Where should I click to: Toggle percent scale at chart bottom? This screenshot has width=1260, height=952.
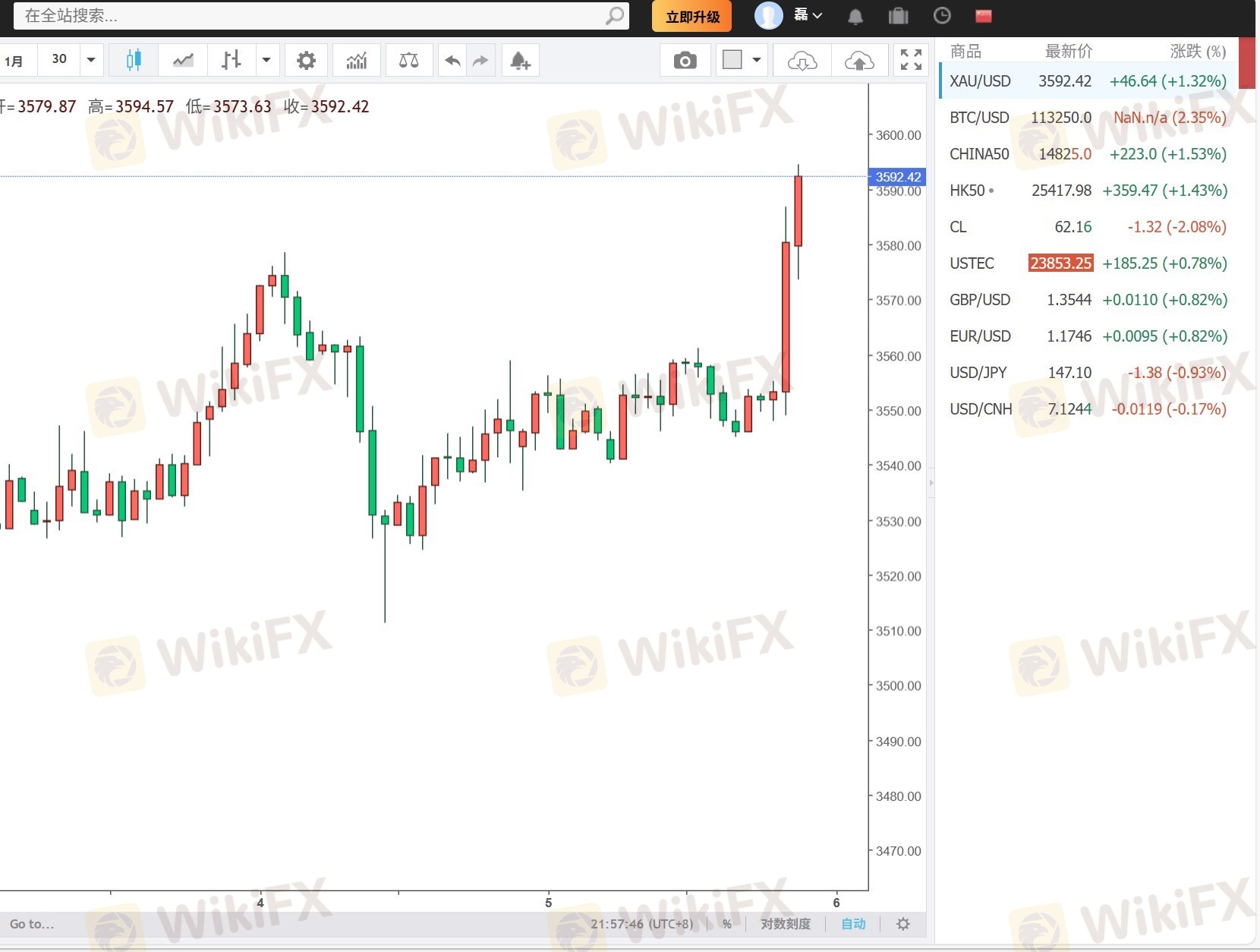pos(727,924)
